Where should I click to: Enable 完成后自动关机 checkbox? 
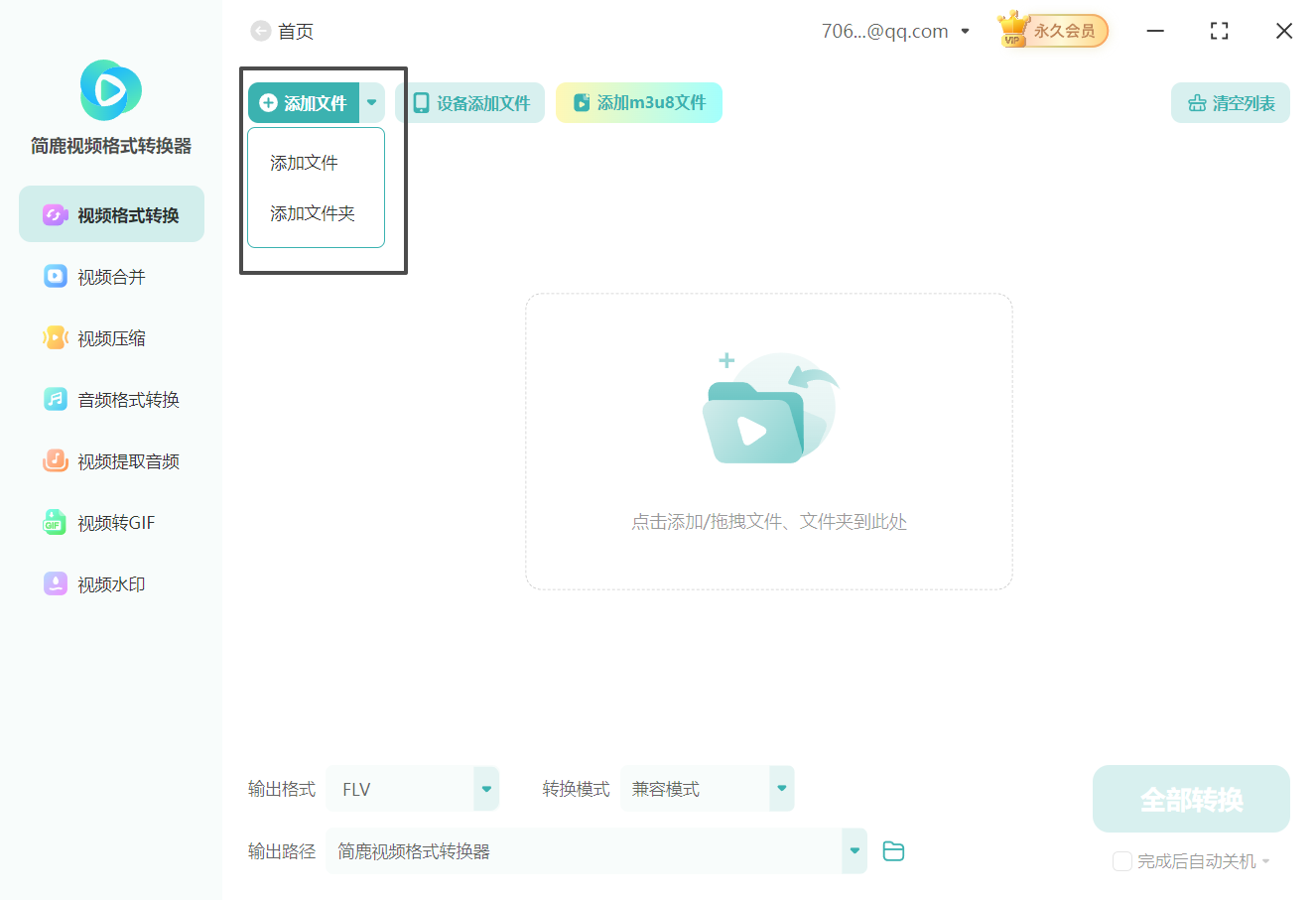coord(1122,861)
